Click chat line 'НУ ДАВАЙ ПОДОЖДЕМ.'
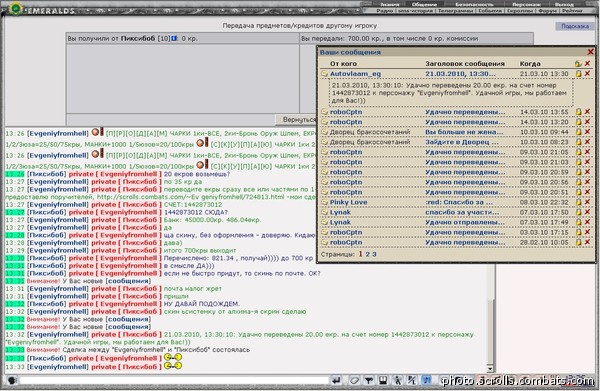 point(202,304)
